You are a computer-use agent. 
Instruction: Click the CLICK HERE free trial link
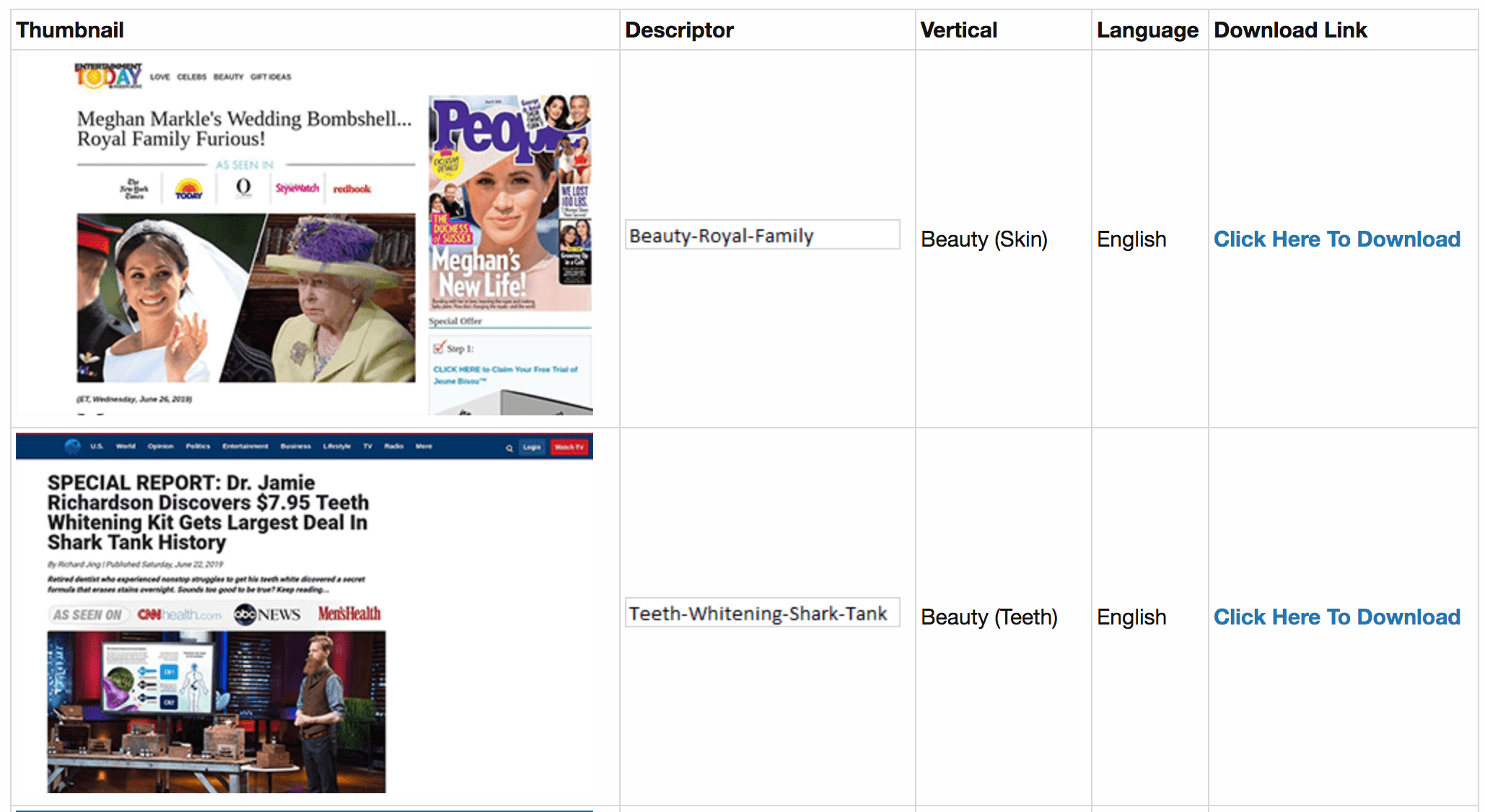(x=505, y=375)
